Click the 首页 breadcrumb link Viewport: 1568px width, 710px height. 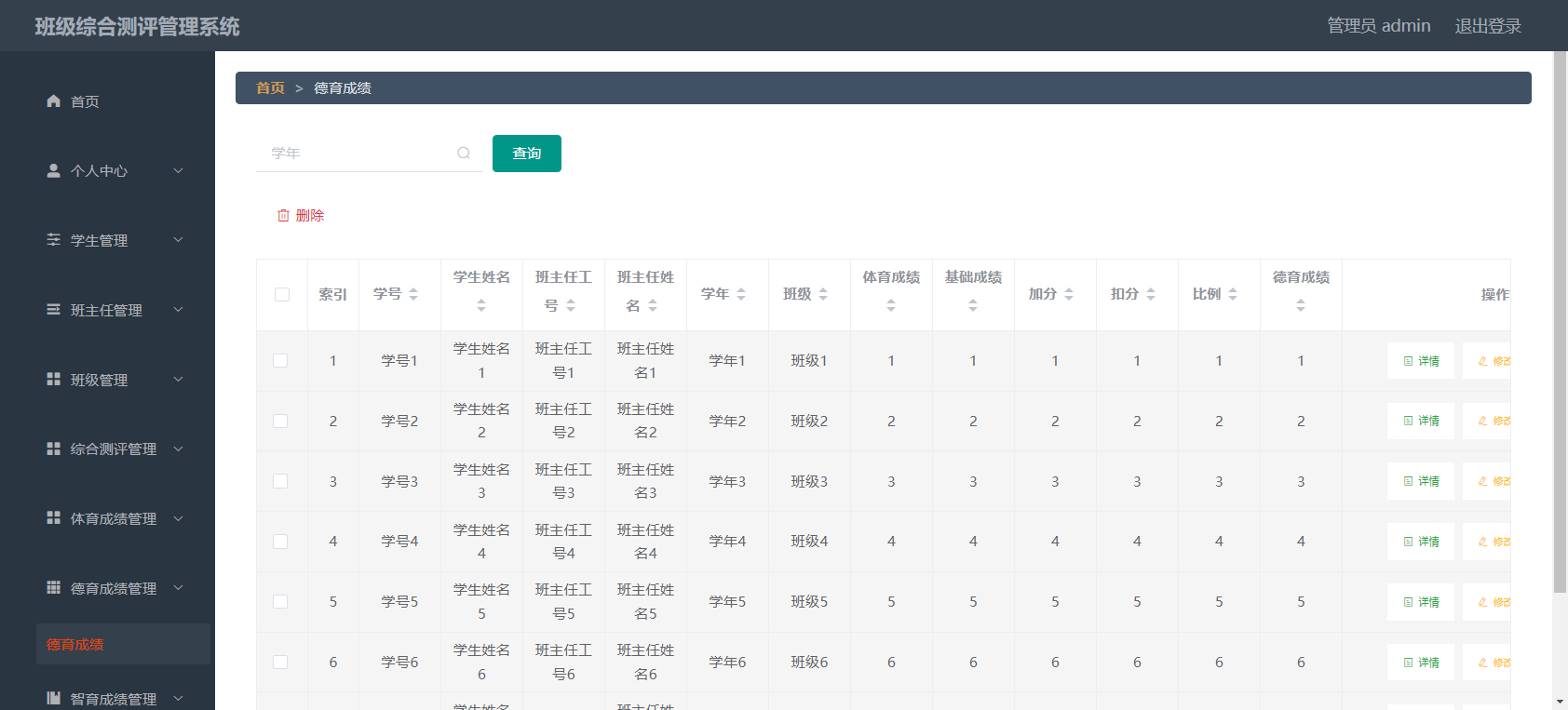coord(270,87)
